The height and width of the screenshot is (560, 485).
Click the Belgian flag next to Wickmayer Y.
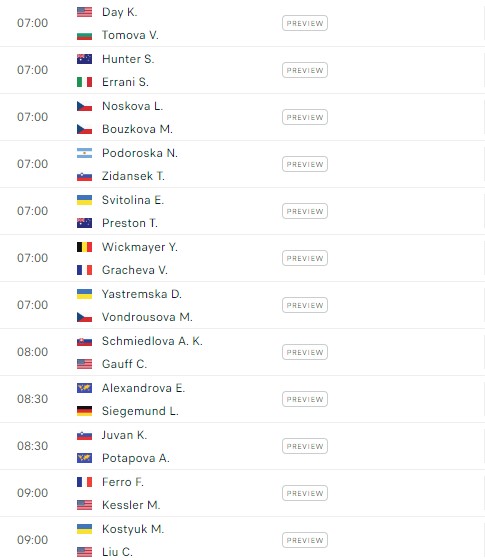[84, 247]
